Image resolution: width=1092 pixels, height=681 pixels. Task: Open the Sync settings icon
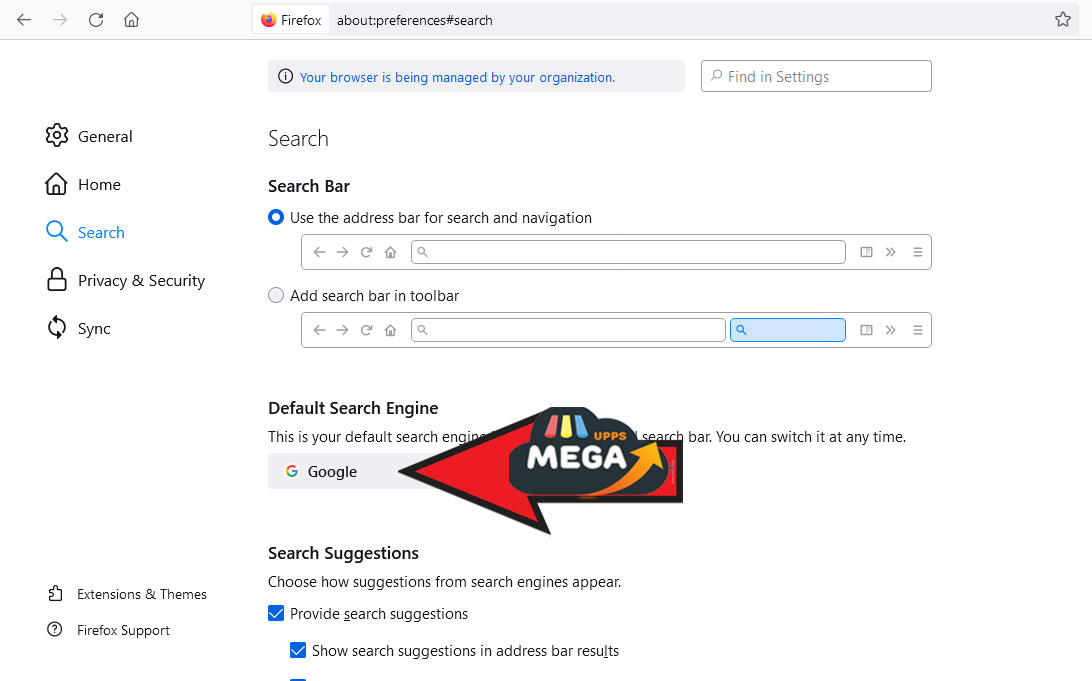click(x=56, y=327)
